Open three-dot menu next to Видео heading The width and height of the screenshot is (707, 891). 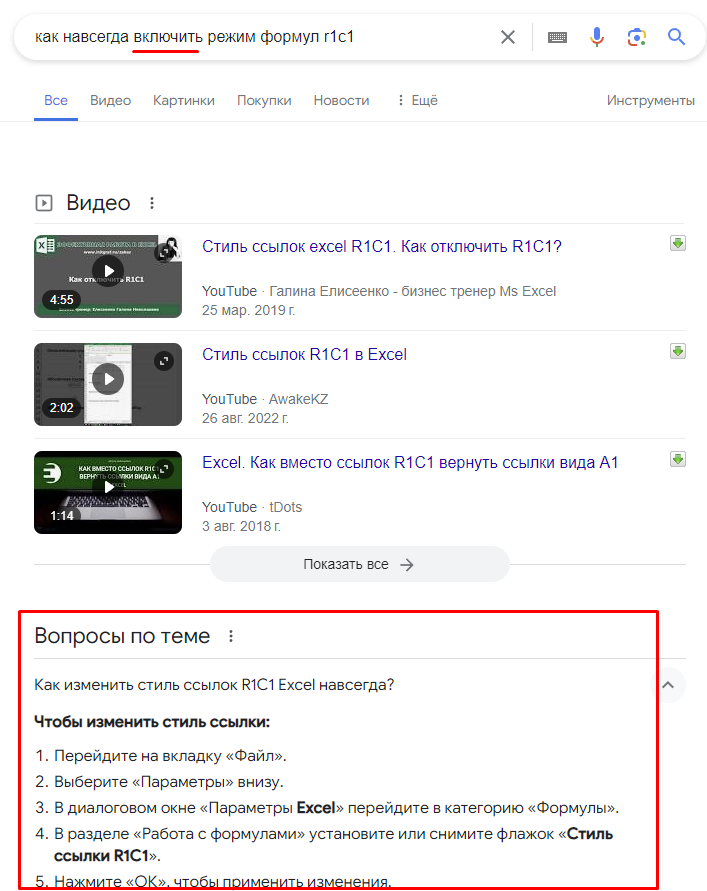pos(152,203)
